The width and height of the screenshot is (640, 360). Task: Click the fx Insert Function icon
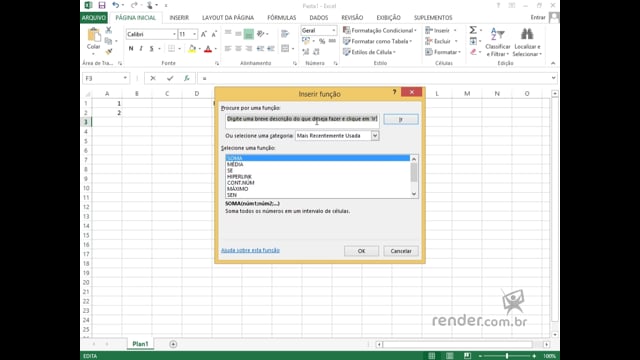click(x=187, y=78)
